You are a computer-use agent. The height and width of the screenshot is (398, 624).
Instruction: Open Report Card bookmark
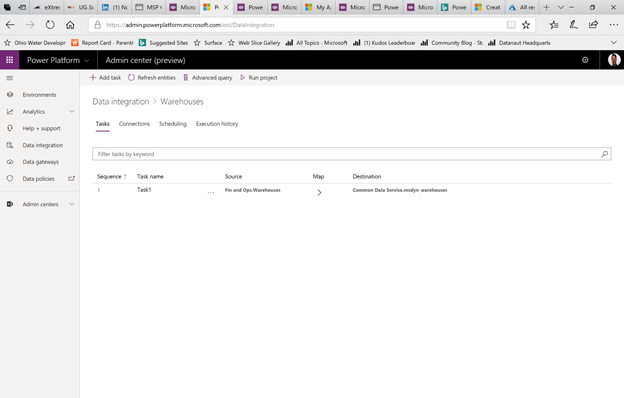(x=102, y=43)
